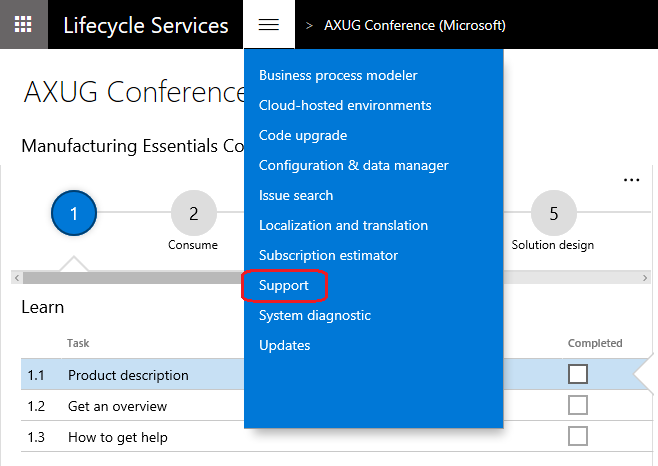Viewport: 658px width, 466px height.
Task: Select the Product description task row
Action: [128, 376]
